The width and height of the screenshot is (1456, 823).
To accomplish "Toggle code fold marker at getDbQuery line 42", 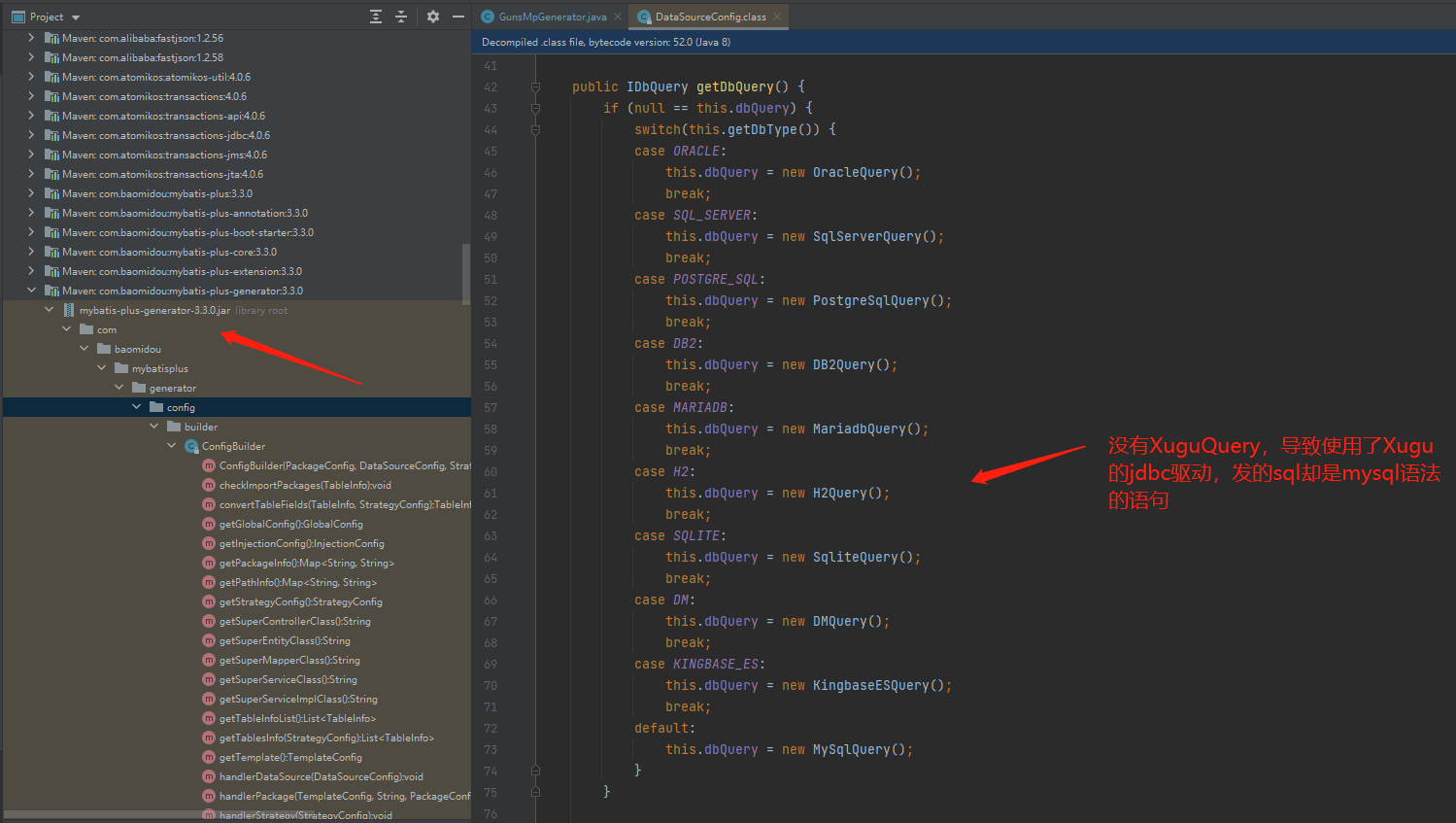I will pyautogui.click(x=535, y=87).
